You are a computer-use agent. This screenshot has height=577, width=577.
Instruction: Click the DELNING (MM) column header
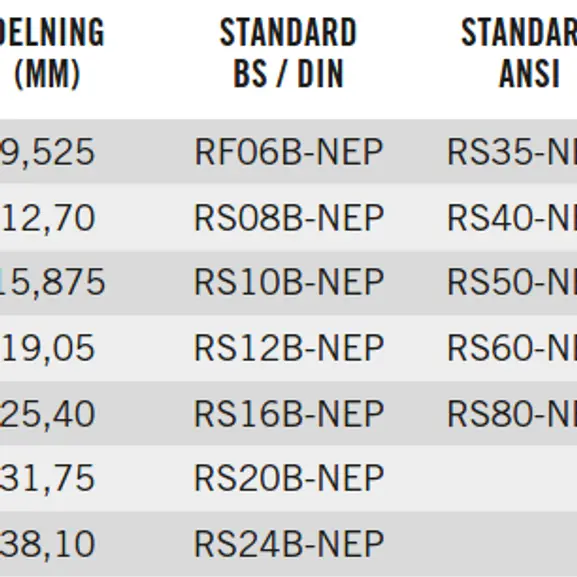click(x=51, y=53)
